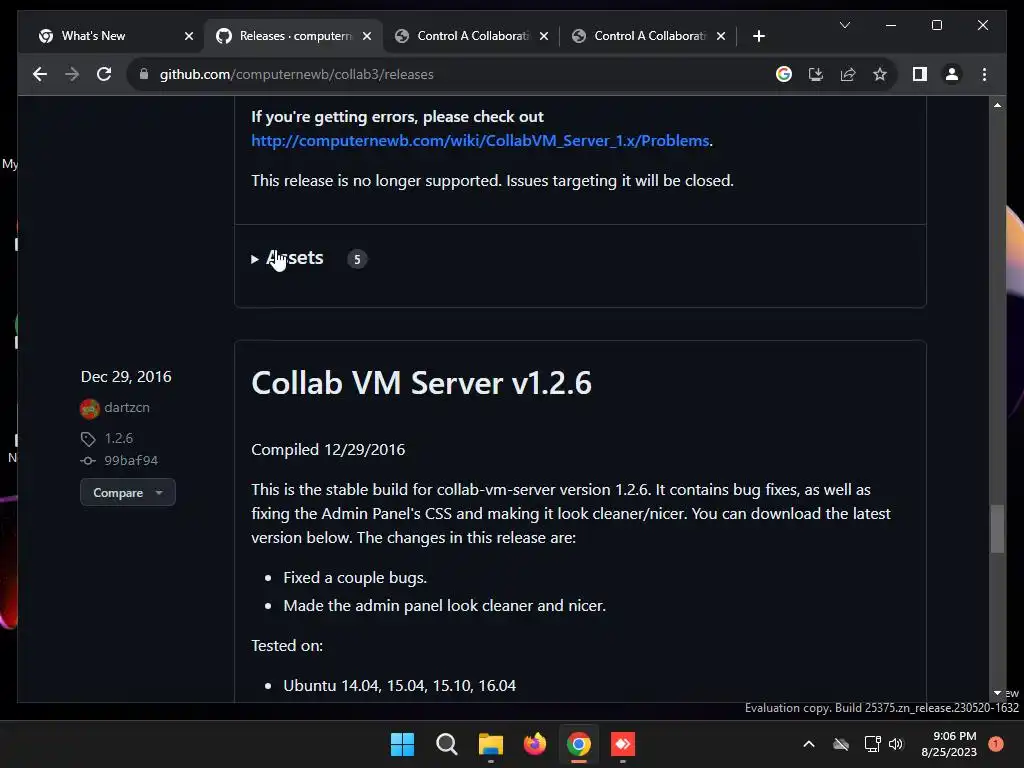Open the Collab VM Server v1.2.6 title

(421, 383)
